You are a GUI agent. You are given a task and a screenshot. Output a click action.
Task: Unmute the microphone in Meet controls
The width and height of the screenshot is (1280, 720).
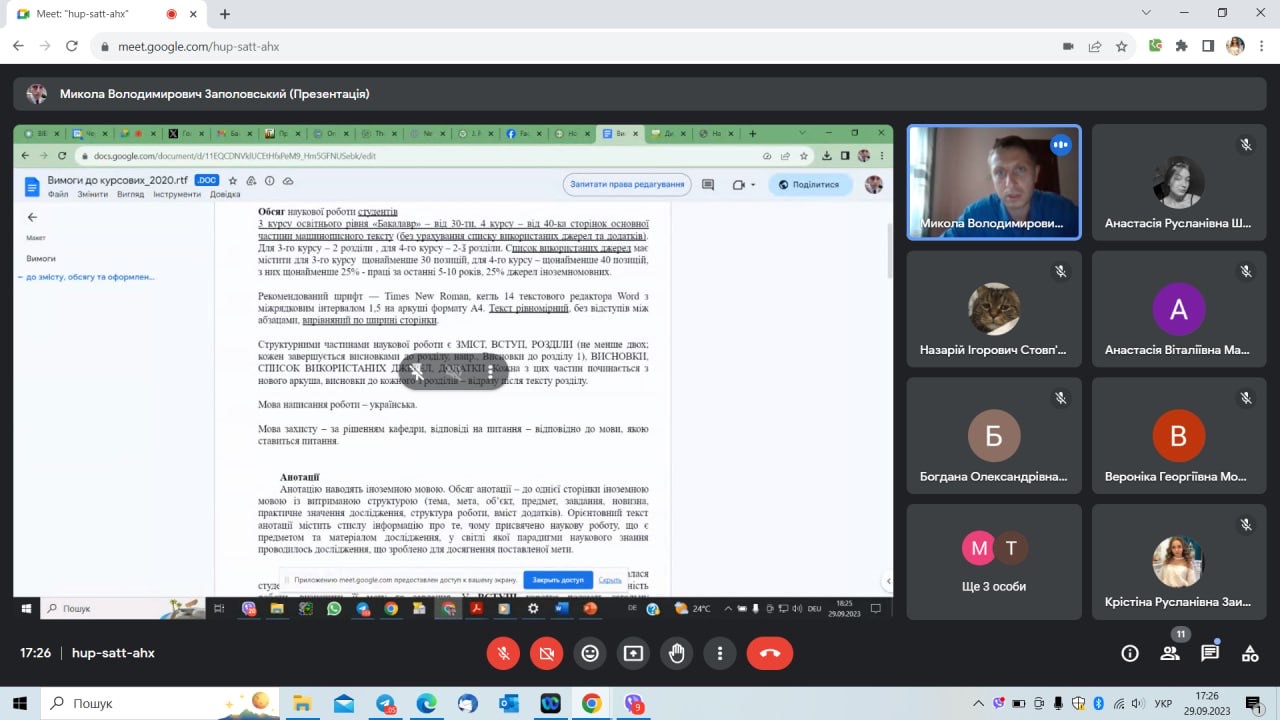504,653
